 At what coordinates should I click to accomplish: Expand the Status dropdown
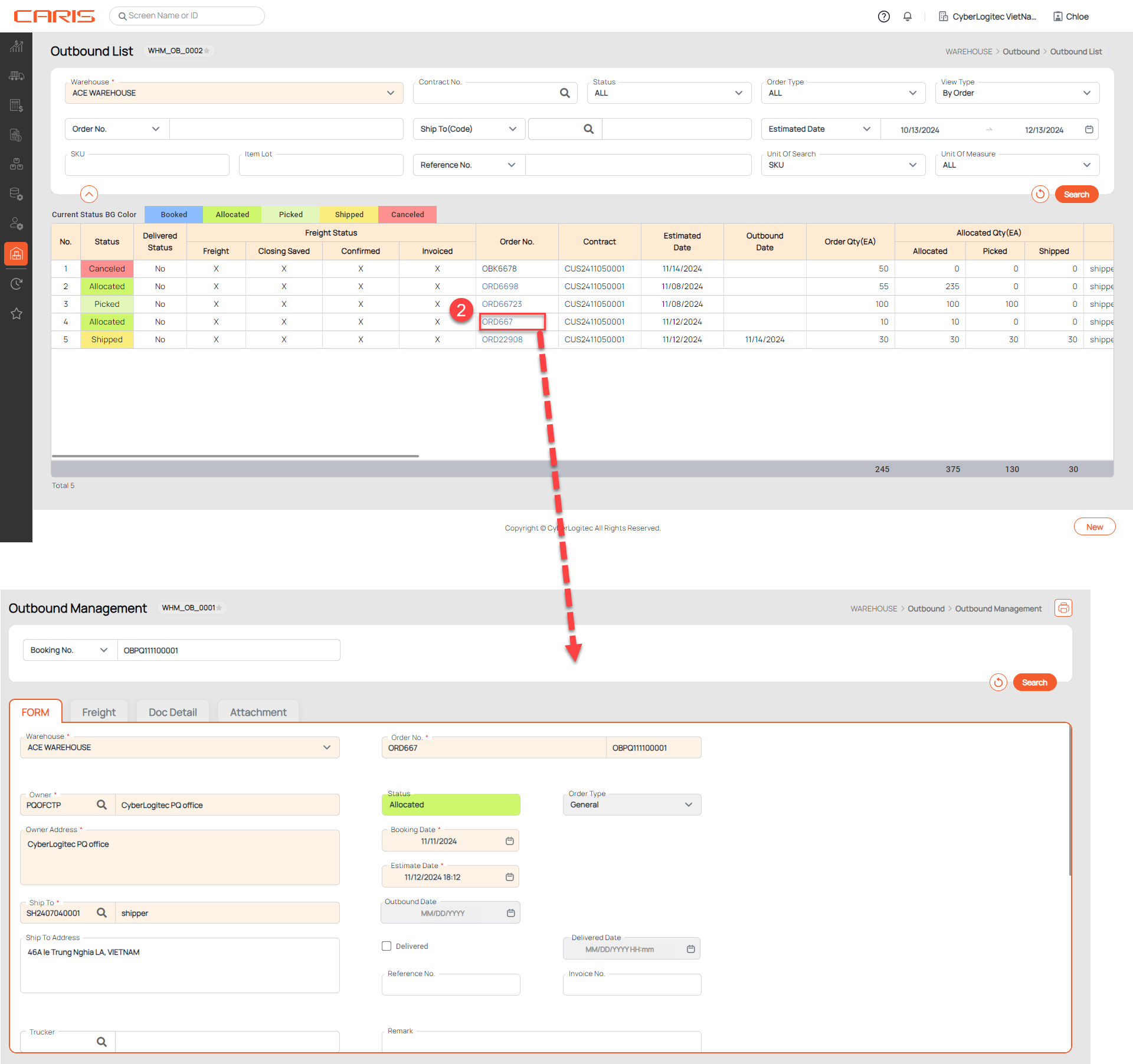(x=669, y=93)
